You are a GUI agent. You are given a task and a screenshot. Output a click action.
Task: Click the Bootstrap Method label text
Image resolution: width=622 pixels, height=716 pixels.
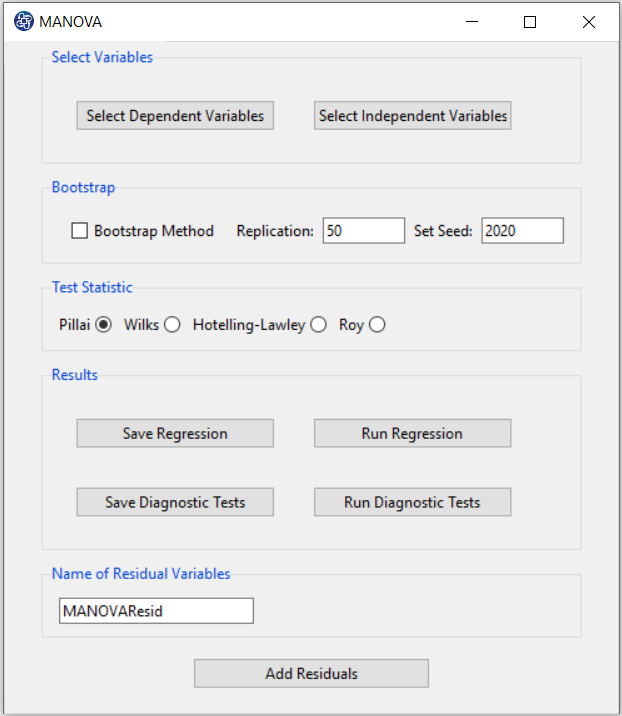[154, 231]
